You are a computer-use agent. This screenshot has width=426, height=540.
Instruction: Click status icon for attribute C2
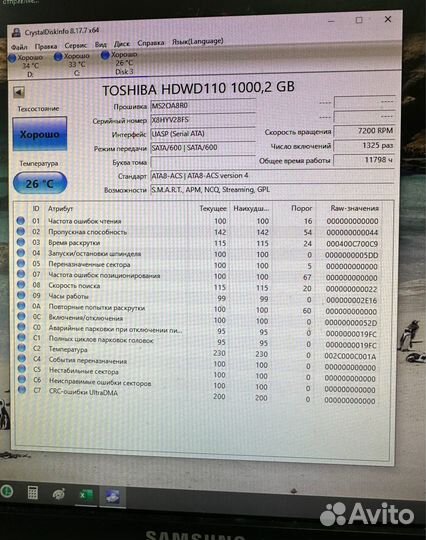22,348
